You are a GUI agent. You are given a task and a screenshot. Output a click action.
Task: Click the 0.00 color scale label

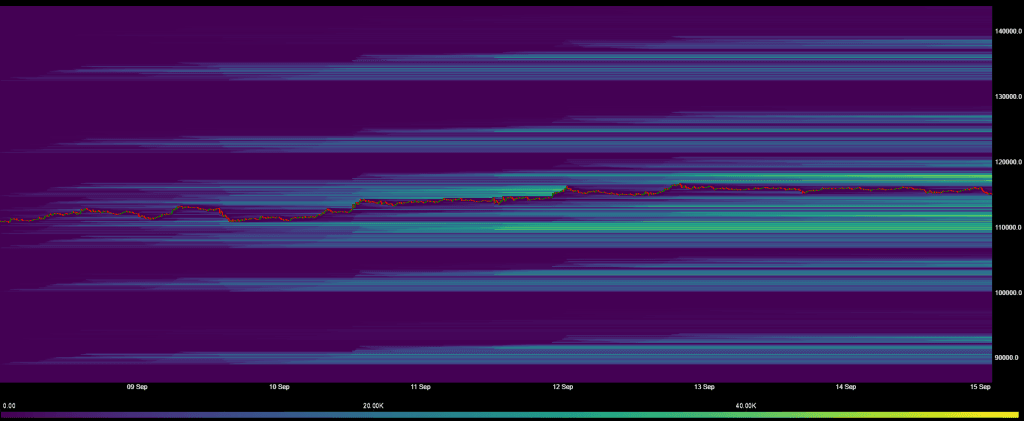pyautogui.click(x=9, y=406)
